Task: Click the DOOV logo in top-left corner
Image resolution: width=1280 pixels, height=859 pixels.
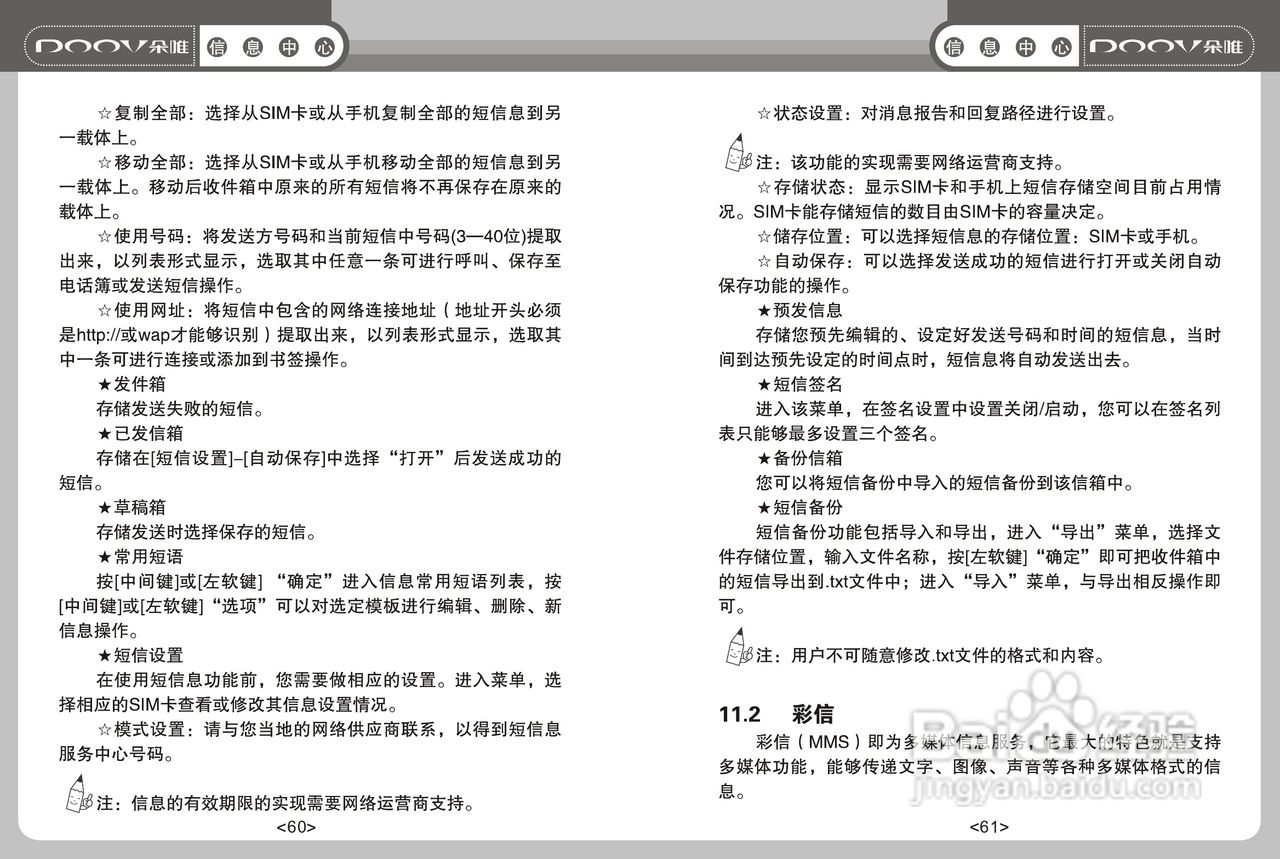Action: (108, 46)
